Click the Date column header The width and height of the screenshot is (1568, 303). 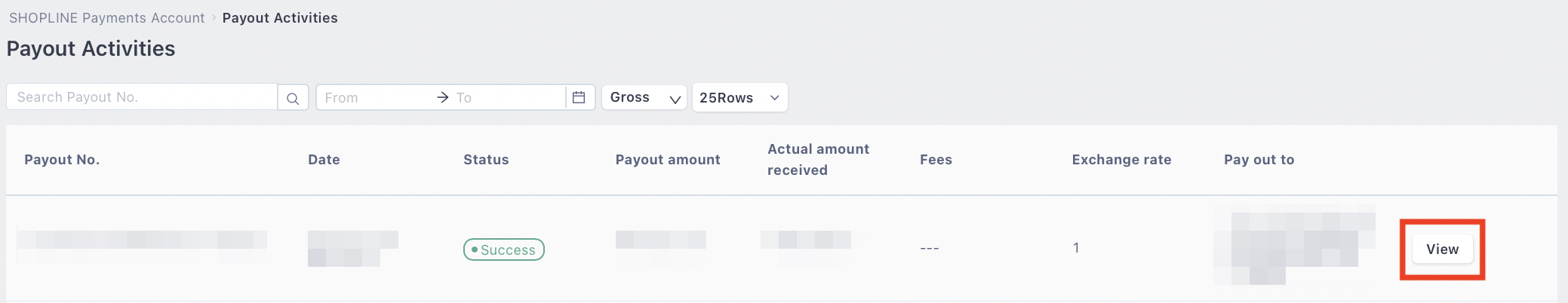pyautogui.click(x=324, y=160)
